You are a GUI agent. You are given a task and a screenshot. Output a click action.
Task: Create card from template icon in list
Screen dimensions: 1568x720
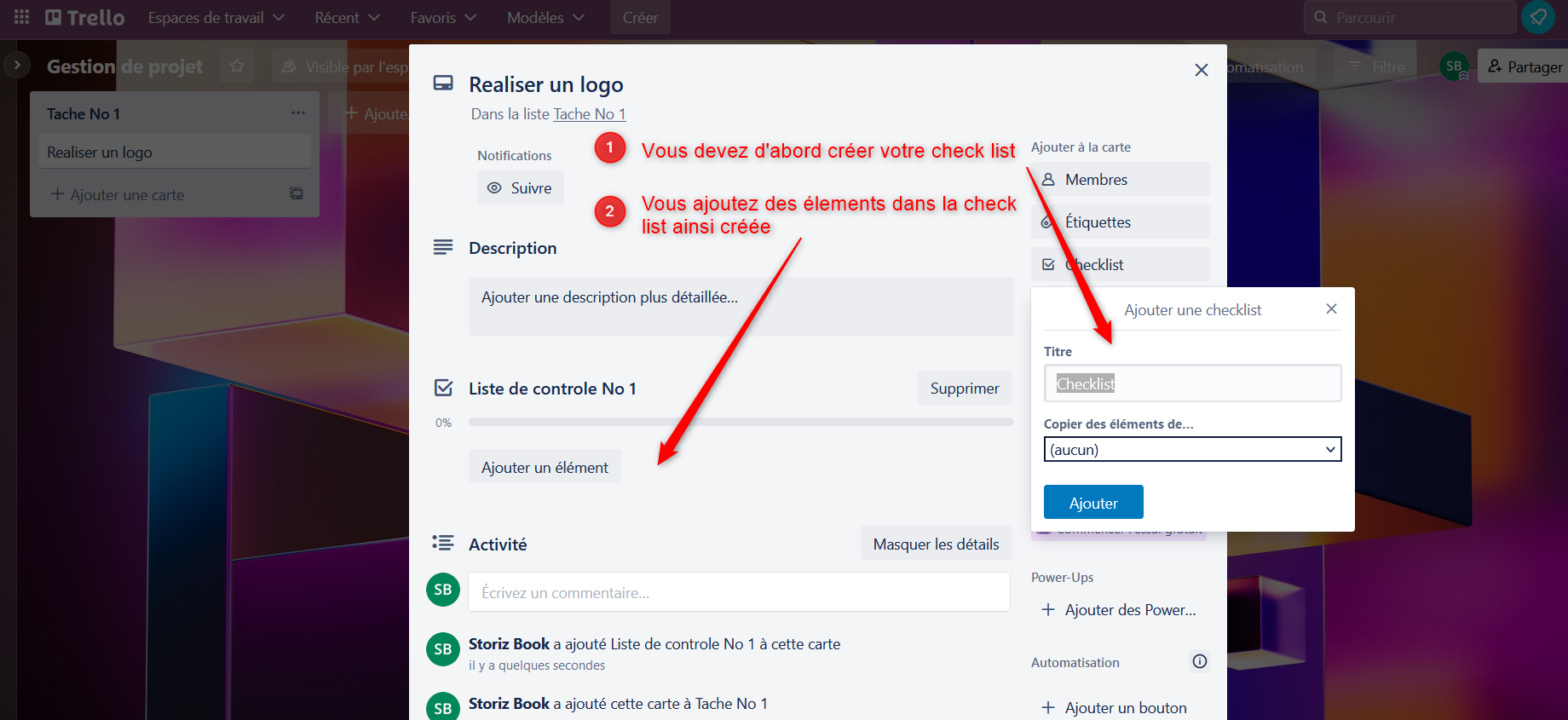(296, 193)
